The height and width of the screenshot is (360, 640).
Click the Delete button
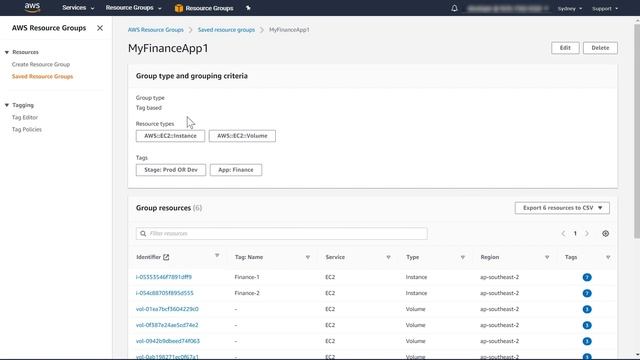(600, 48)
